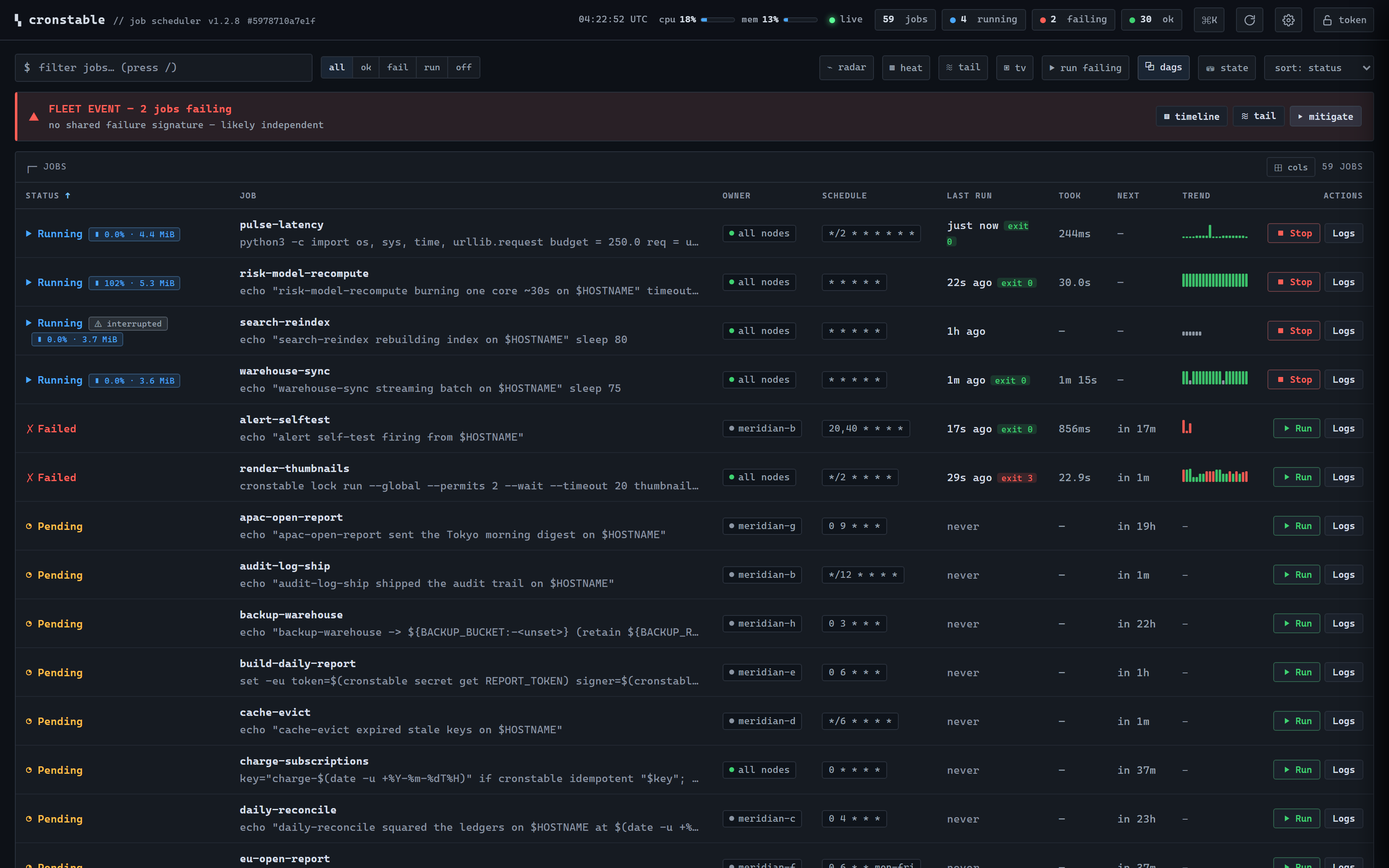This screenshot has height=868, width=1389.
Task: Switch to tv mode
Action: click(x=1014, y=68)
